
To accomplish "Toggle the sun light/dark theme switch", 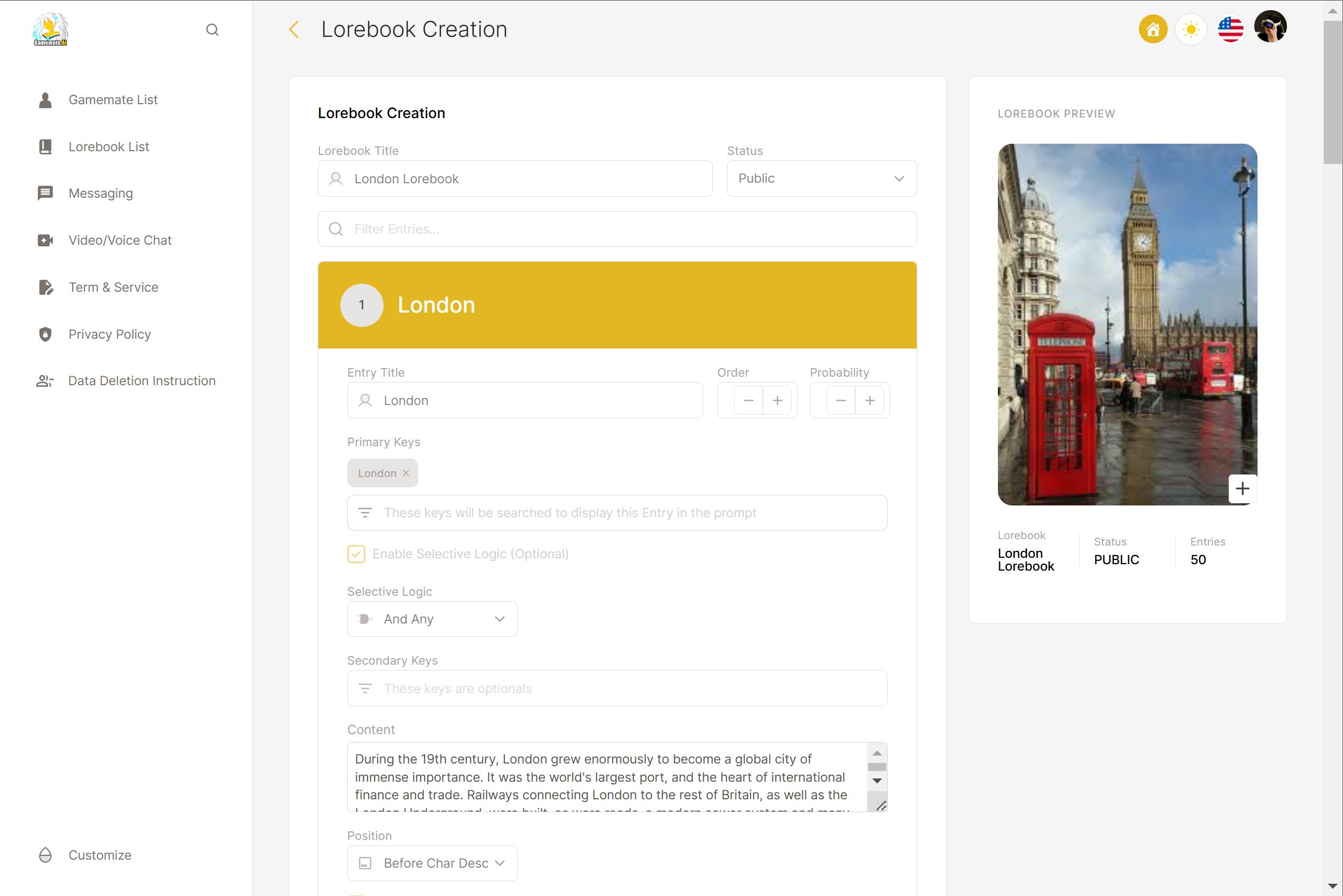I will click(x=1191, y=29).
